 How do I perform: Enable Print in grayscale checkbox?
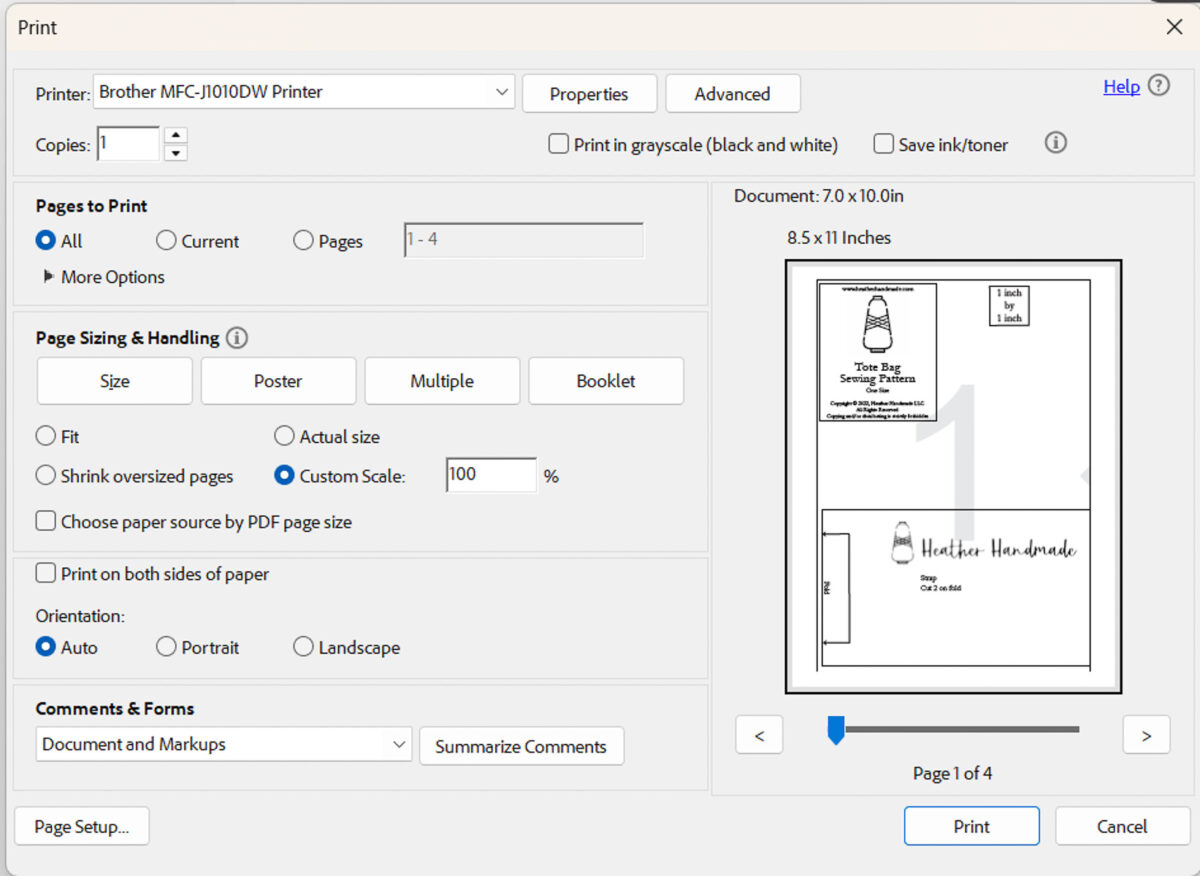coord(558,144)
